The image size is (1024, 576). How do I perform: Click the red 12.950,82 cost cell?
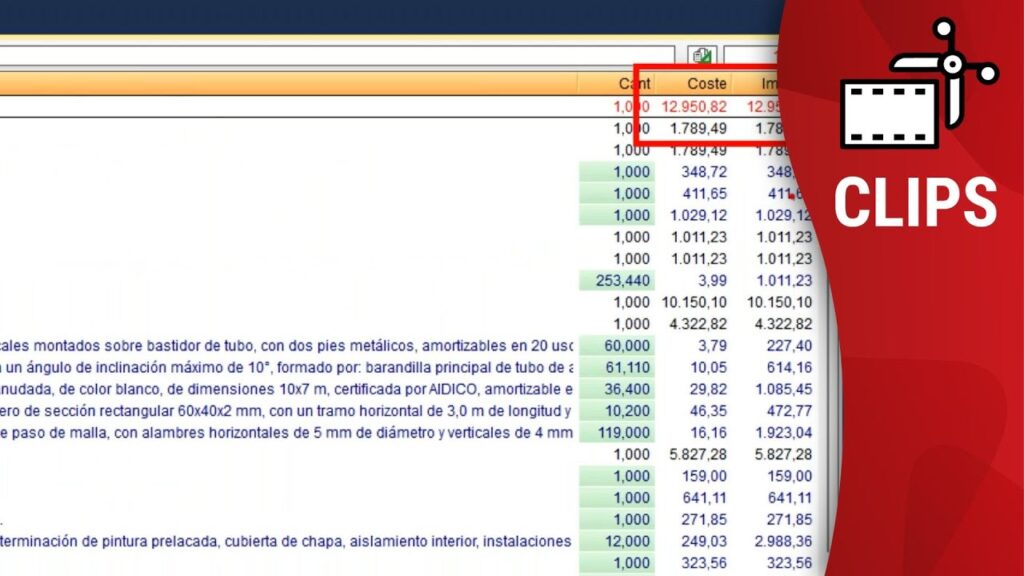694,106
